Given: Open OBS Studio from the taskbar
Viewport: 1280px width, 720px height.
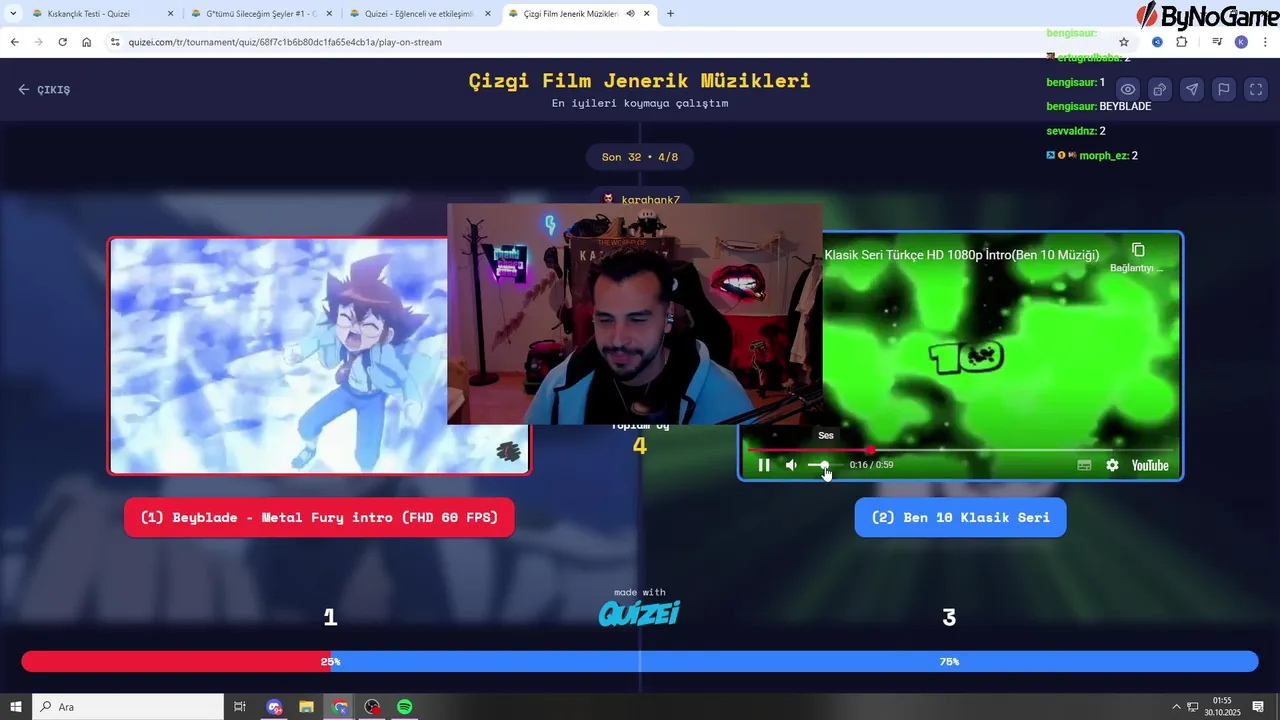Looking at the screenshot, I should point(372,707).
